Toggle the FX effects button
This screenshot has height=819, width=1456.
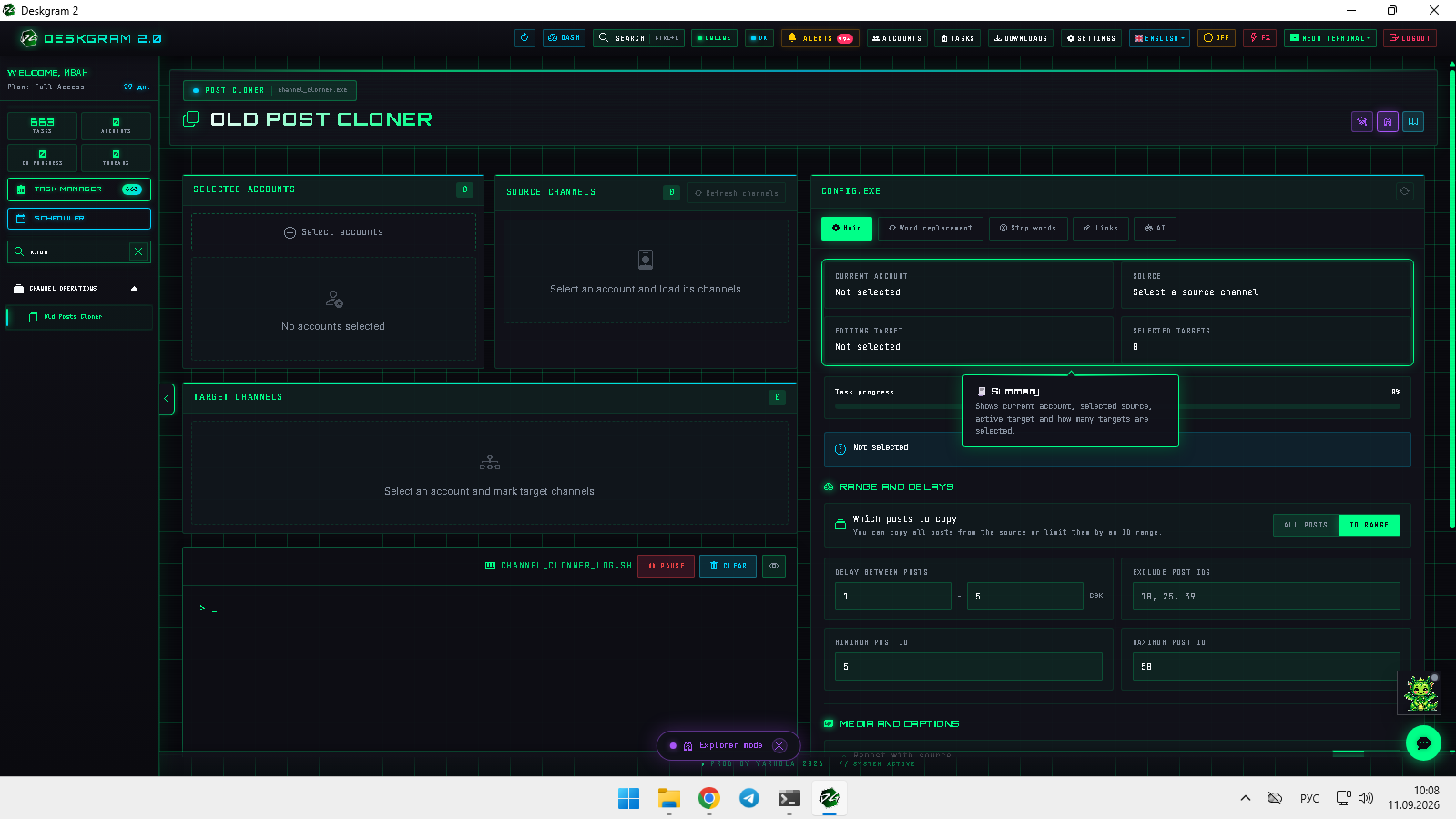1259,38
